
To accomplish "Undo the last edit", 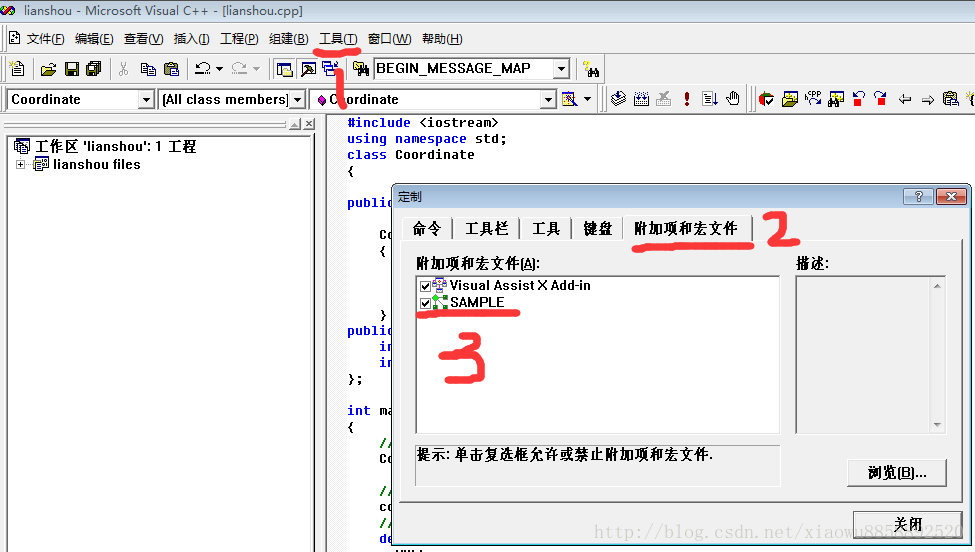I will click(203, 69).
